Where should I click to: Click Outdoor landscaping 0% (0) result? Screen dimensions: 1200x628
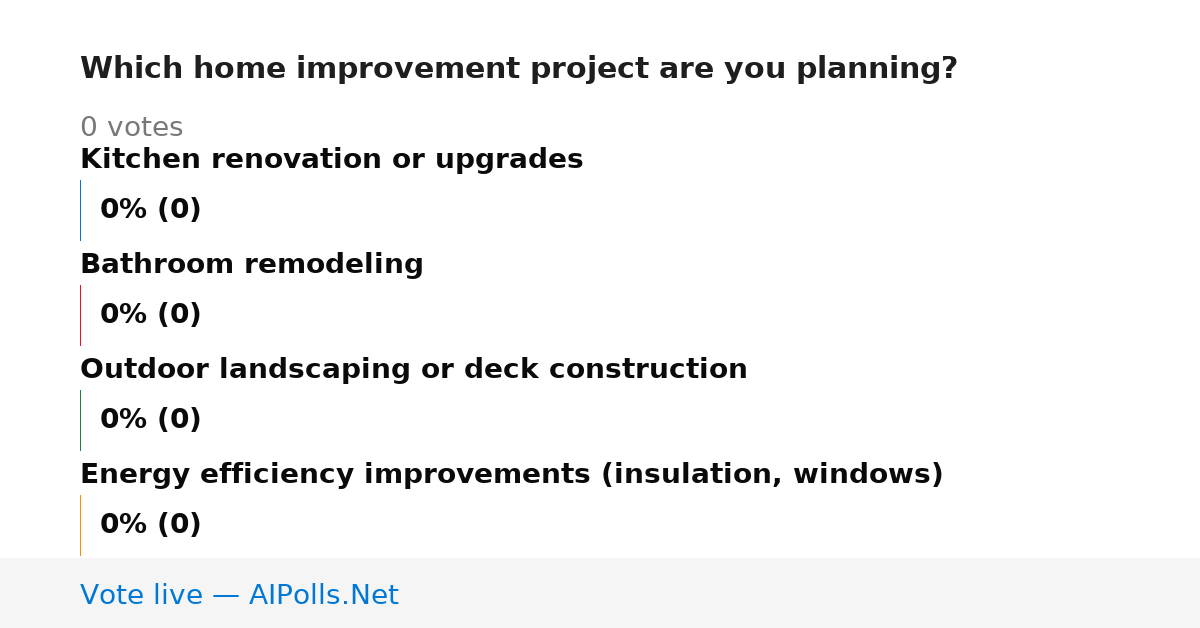pos(150,420)
